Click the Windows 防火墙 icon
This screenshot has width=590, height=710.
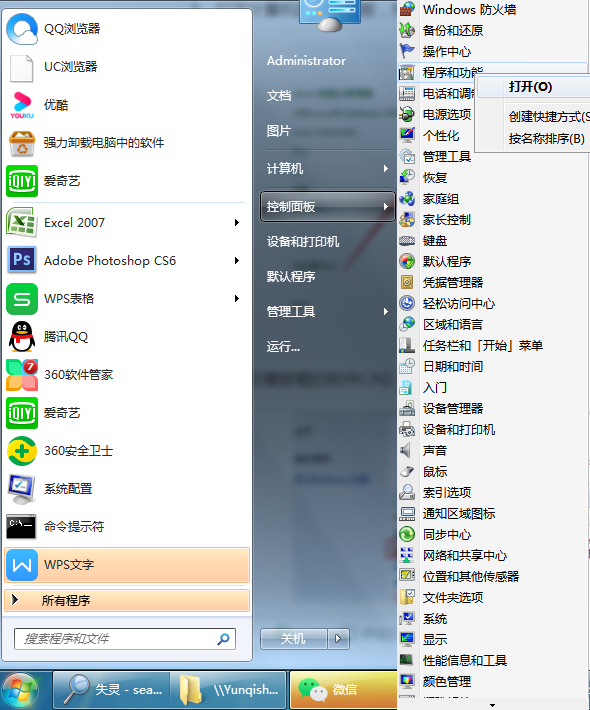tap(407, 9)
